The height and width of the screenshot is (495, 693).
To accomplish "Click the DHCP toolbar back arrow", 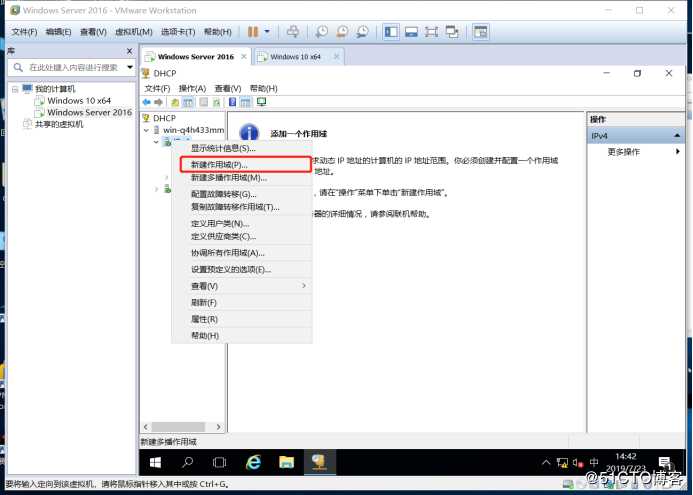I will (x=147, y=103).
